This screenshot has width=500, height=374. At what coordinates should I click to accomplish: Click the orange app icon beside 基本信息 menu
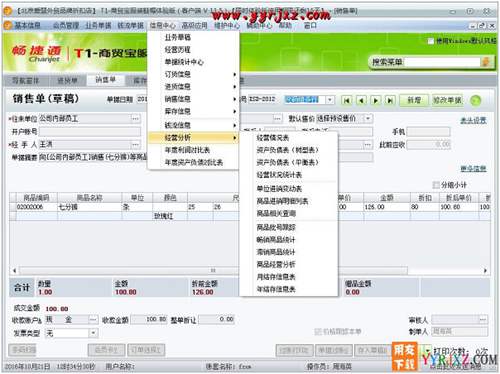pos(8,25)
